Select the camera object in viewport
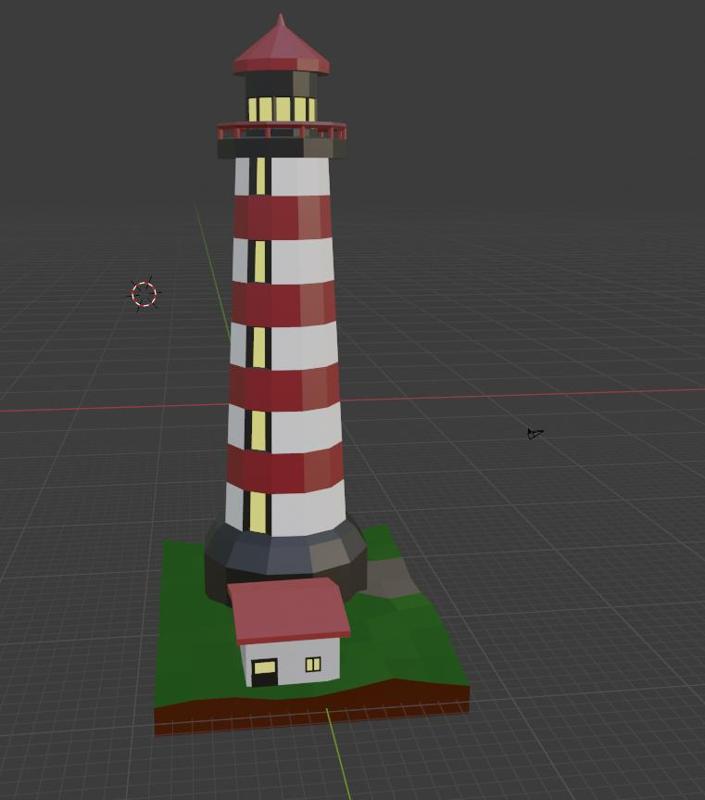The height and width of the screenshot is (800, 705). (535, 434)
